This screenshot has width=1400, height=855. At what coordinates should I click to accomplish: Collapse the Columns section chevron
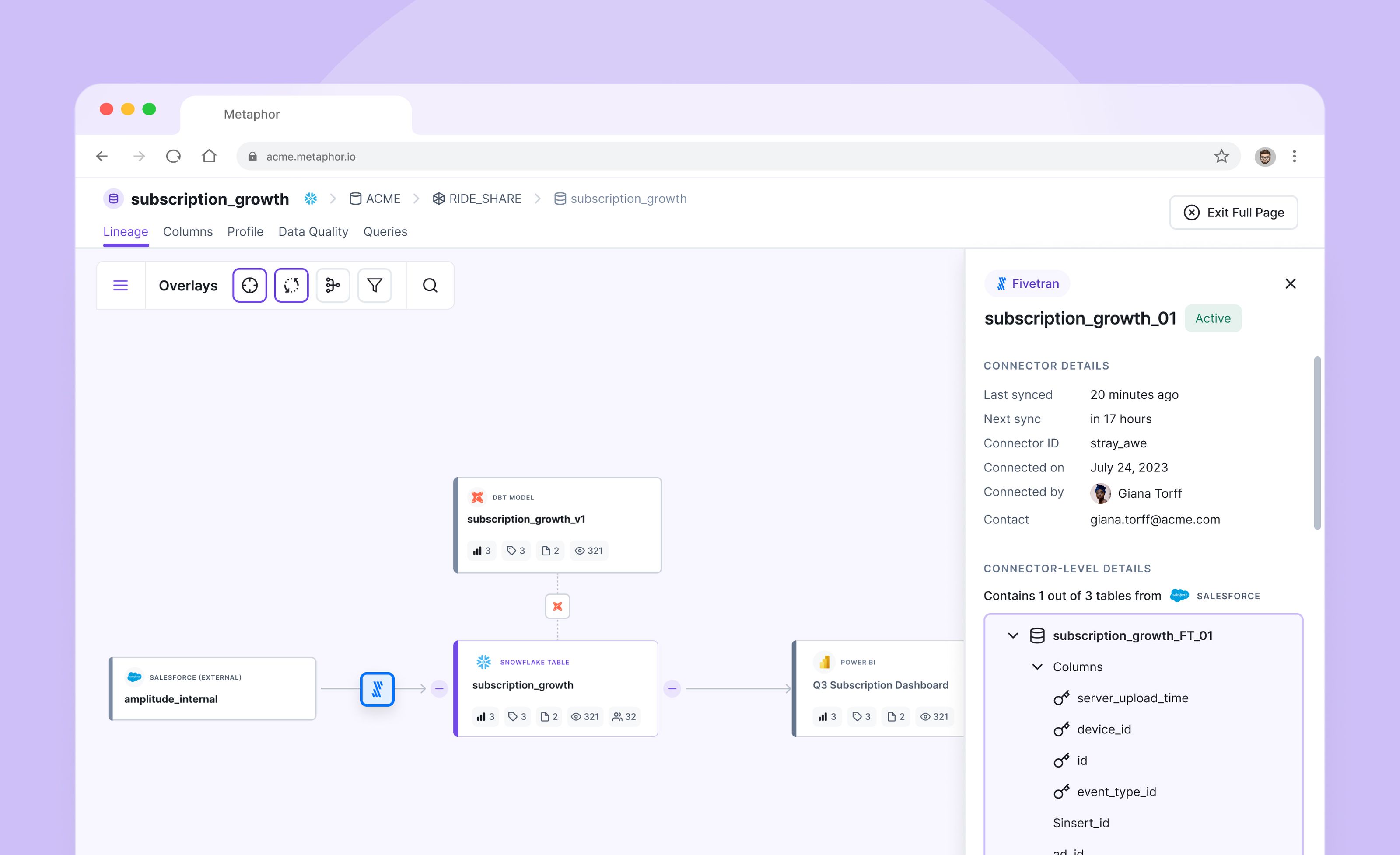tap(1037, 667)
